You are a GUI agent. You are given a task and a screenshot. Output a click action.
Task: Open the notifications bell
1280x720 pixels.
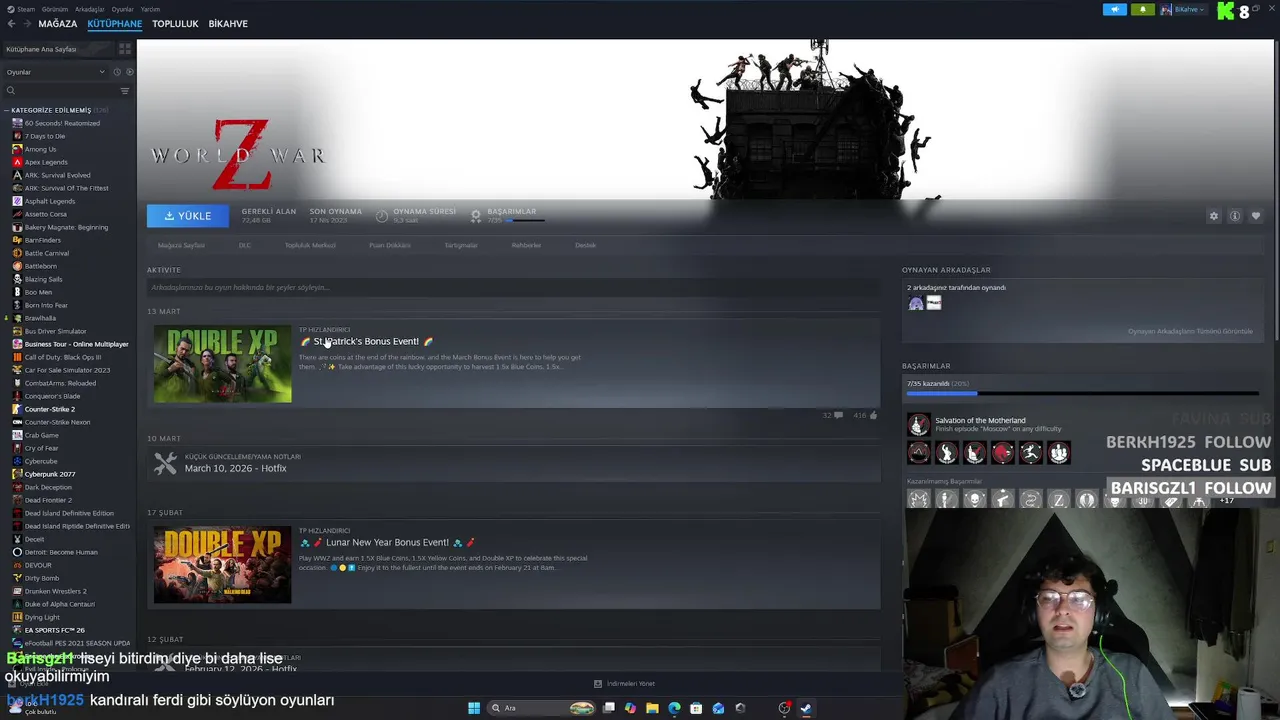[1142, 10]
